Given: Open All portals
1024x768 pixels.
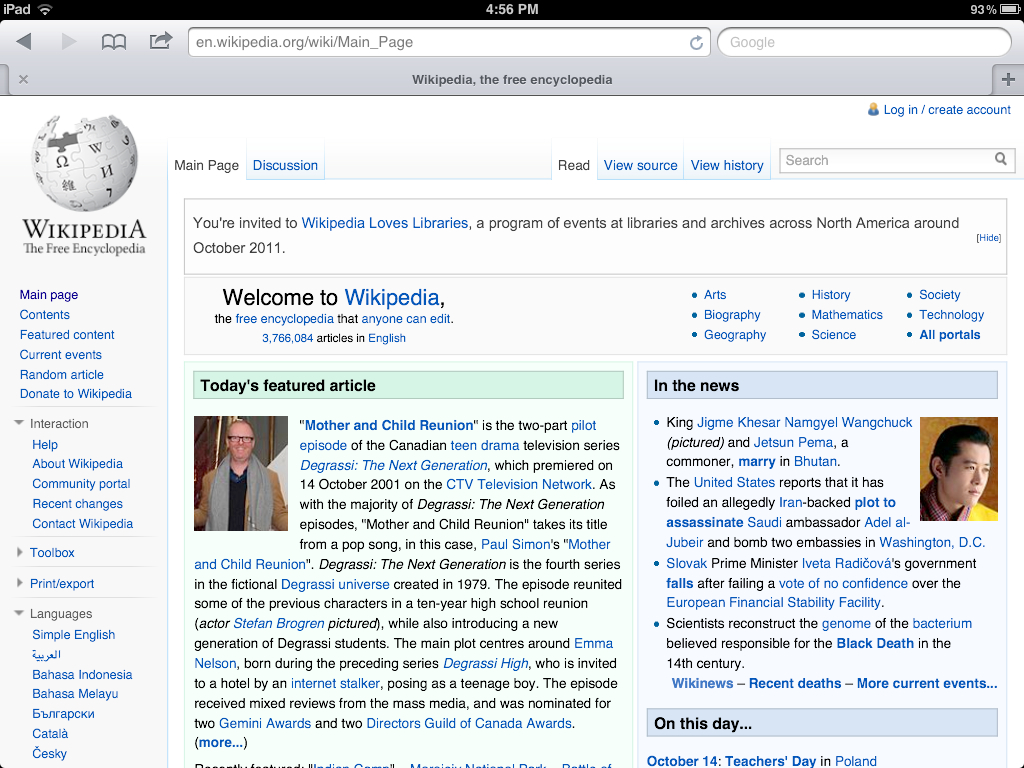Looking at the screenshot, I should point(950,334).
